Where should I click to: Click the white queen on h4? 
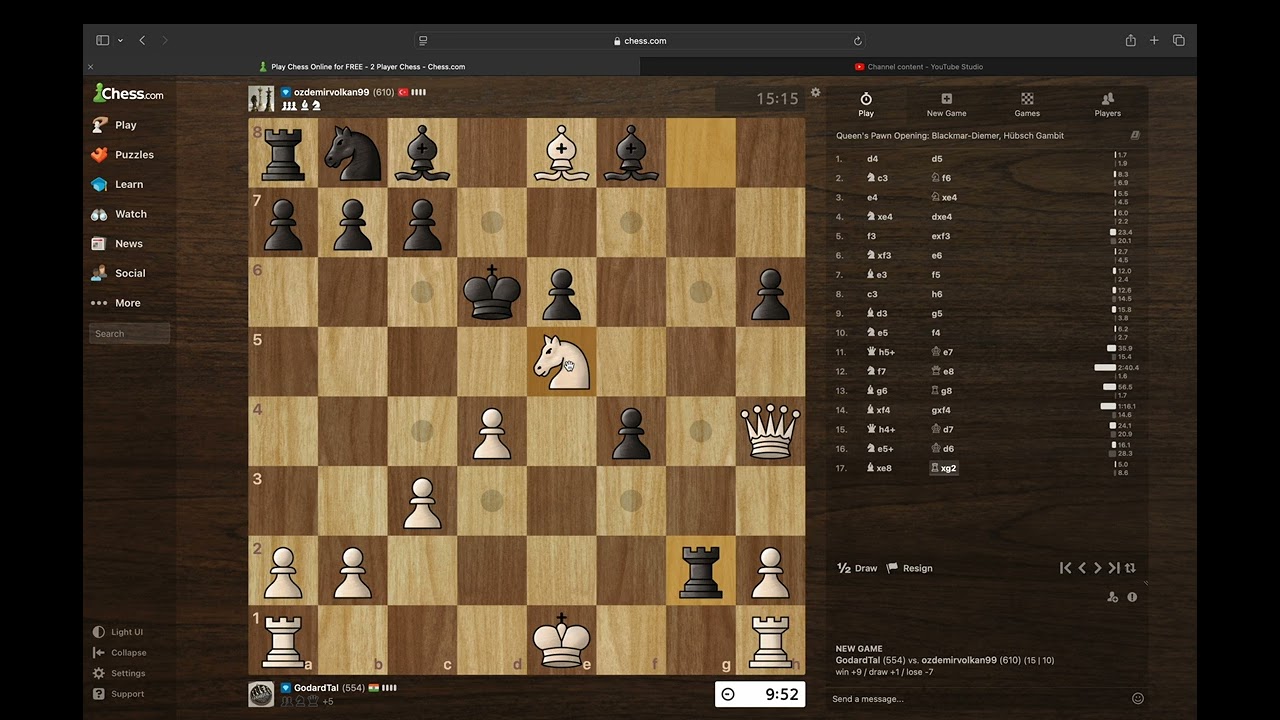click(770, 431)
